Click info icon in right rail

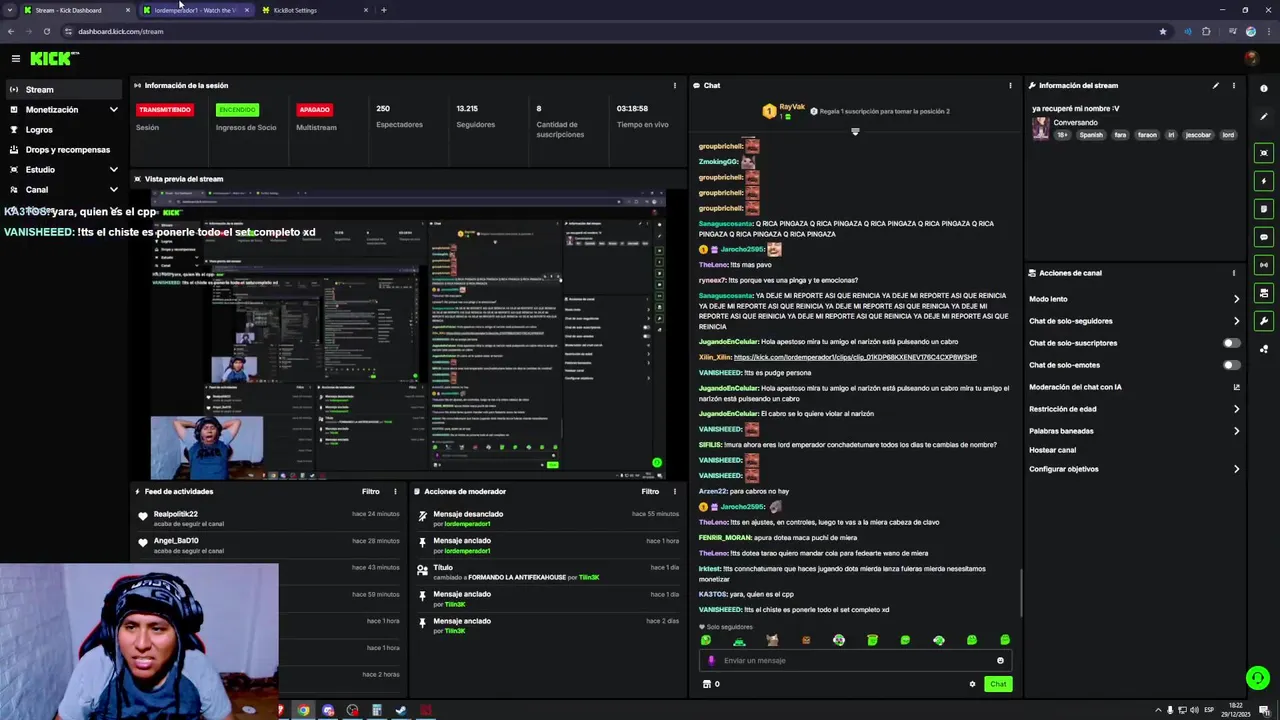tap(1264, 89)
